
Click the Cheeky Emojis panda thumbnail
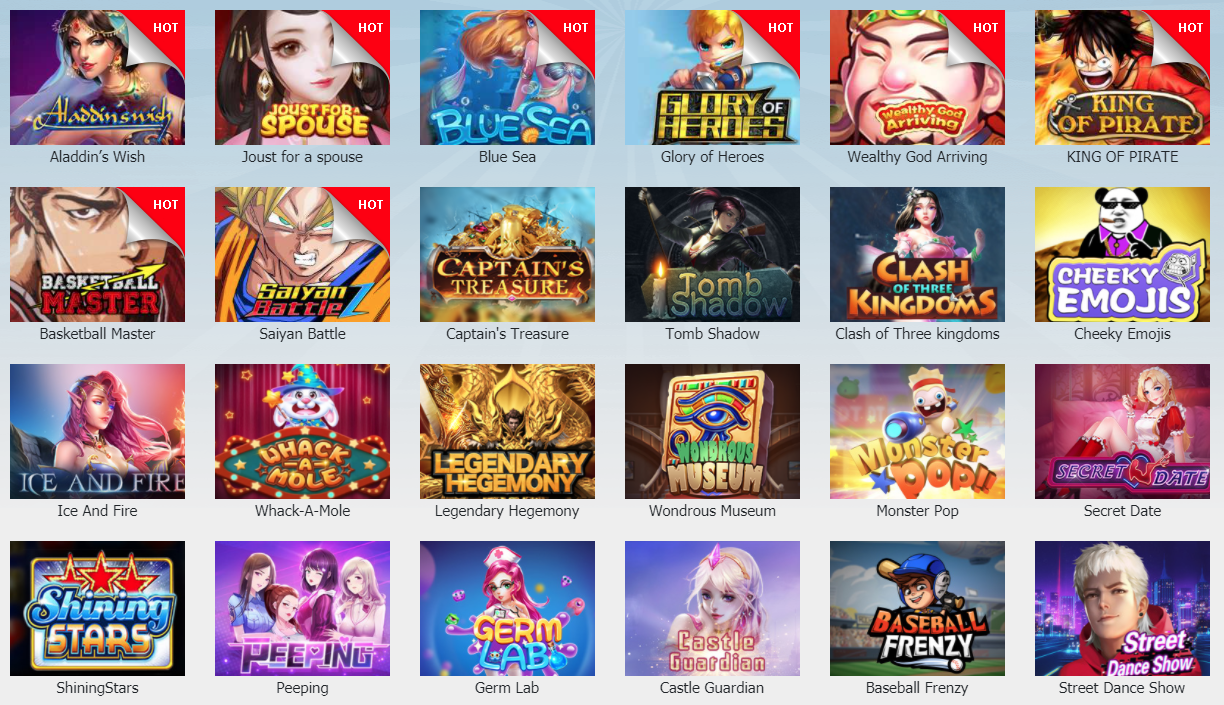(1122, 254)
